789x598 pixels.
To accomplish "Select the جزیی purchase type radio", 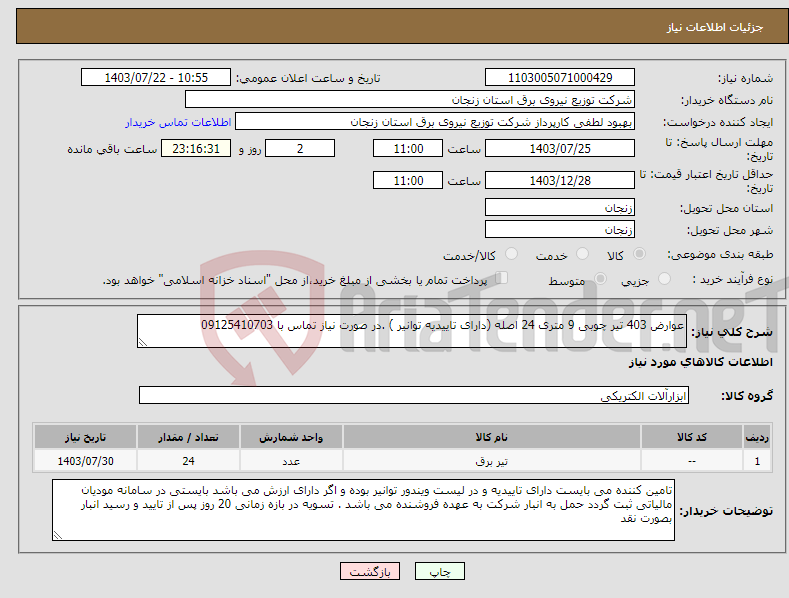I will pos(664,279).
